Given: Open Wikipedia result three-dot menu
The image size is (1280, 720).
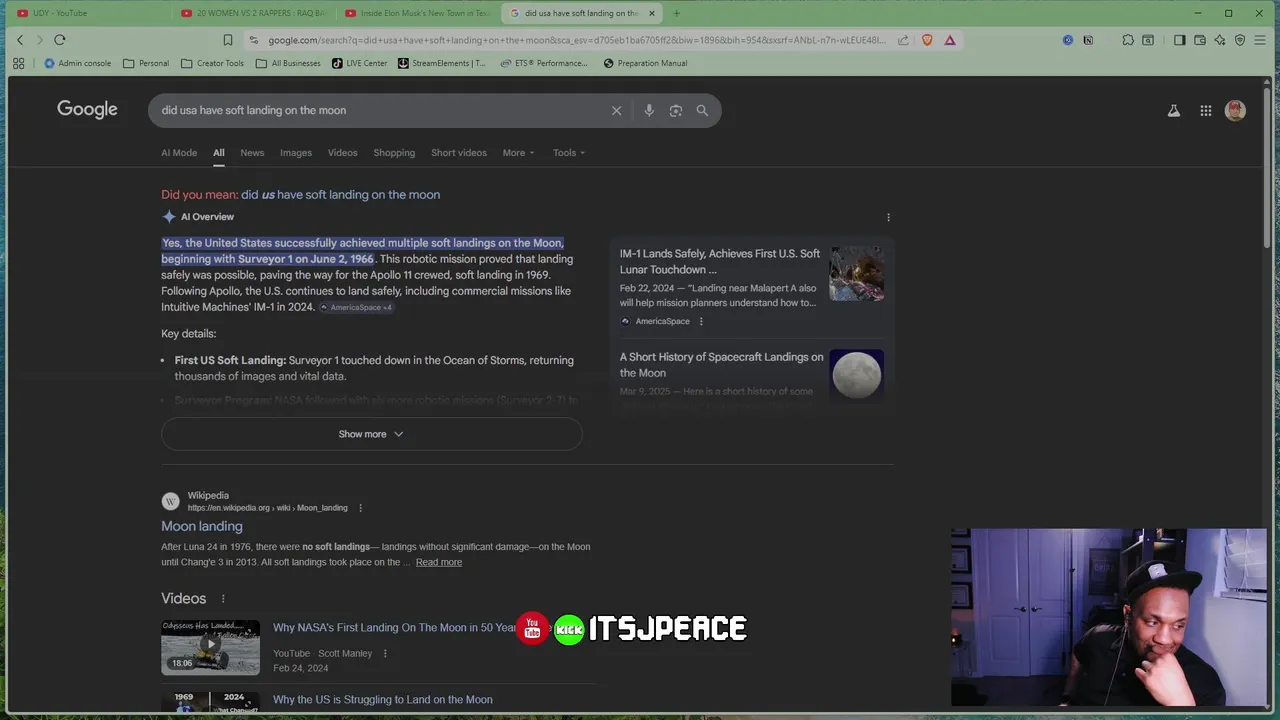Looking at the screenshot, I should coord(361,508).
